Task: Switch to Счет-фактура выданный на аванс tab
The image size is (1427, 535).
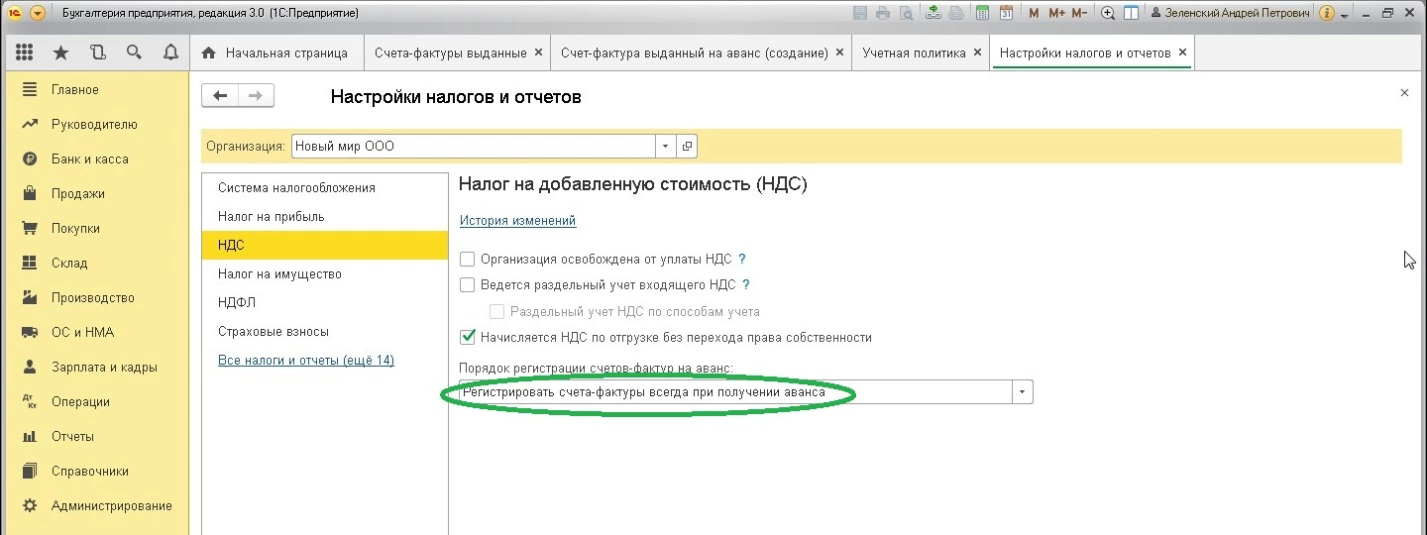Action: pos(694,53)
